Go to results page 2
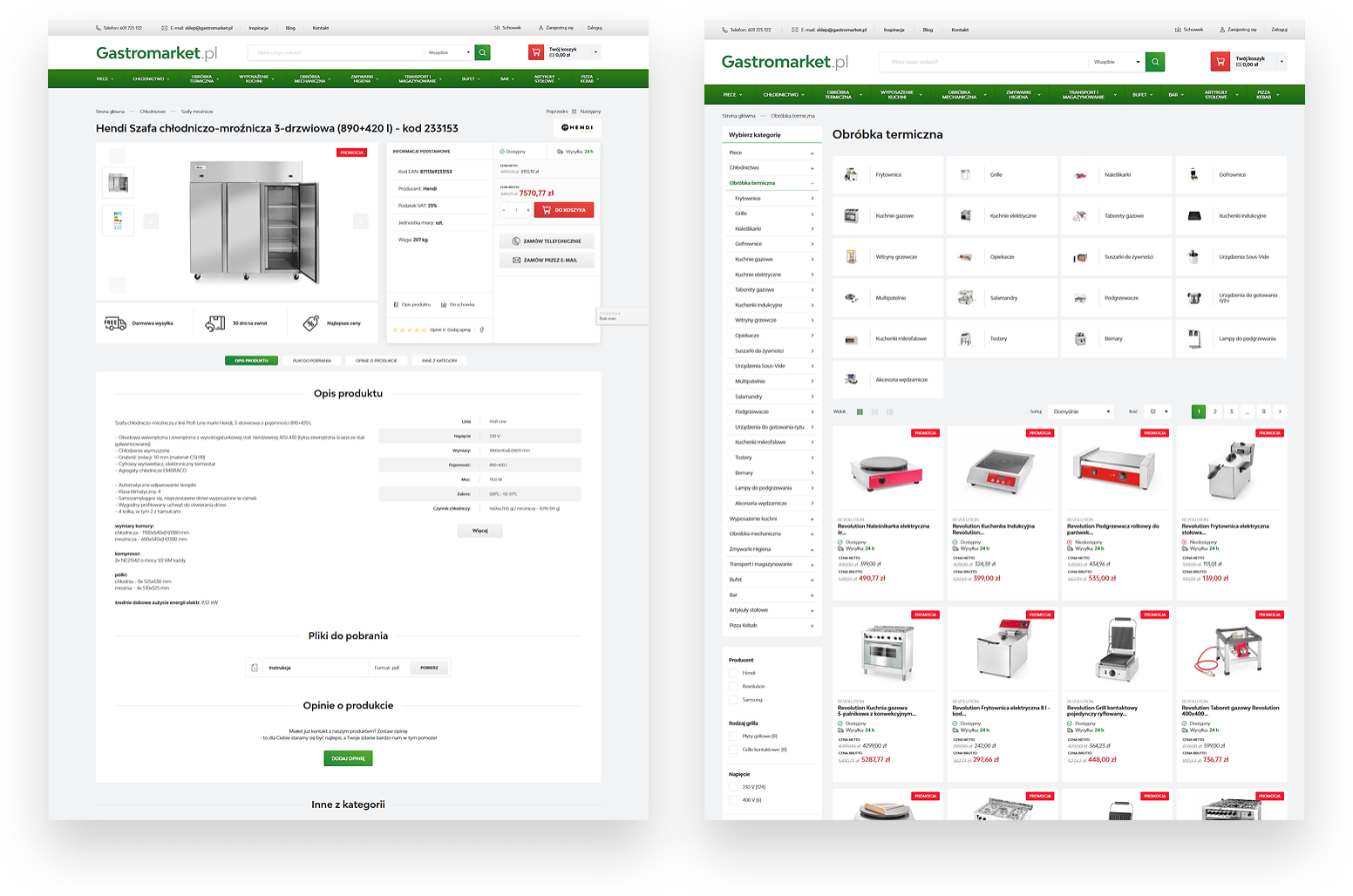This screenshot has height=896, width=1353. [x=1214, y=411]
